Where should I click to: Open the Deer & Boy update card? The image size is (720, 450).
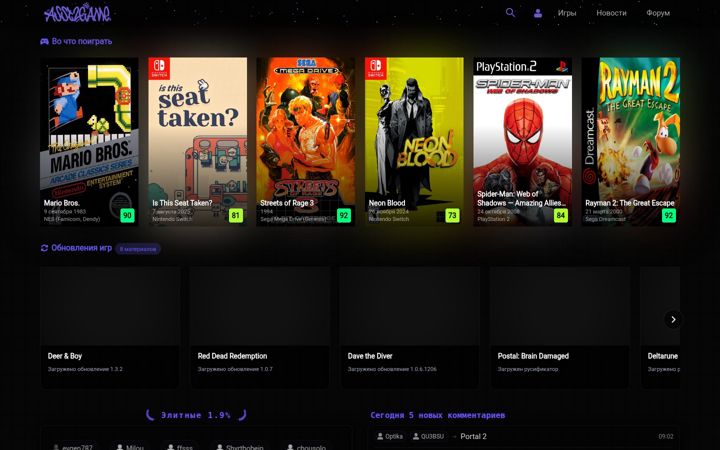[110, 327]
